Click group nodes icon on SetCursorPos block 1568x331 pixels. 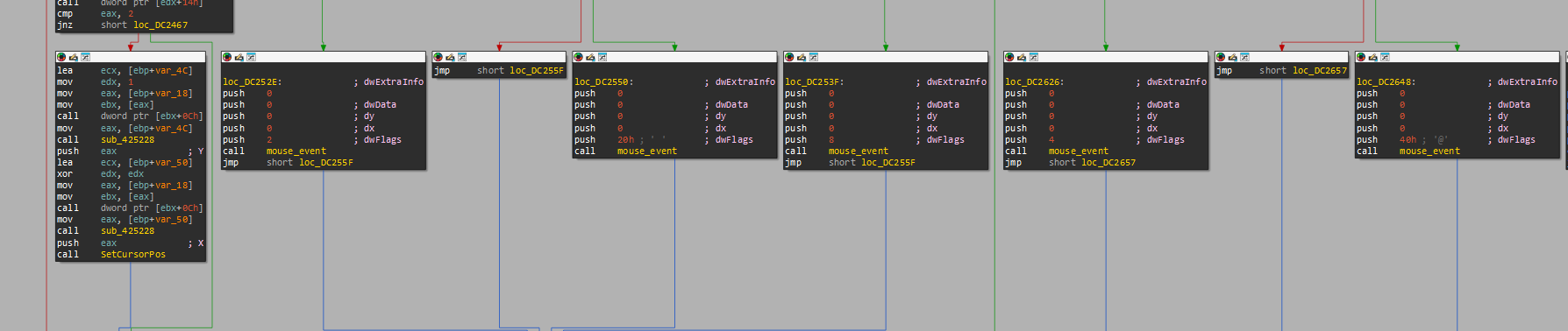click(85, 57)
